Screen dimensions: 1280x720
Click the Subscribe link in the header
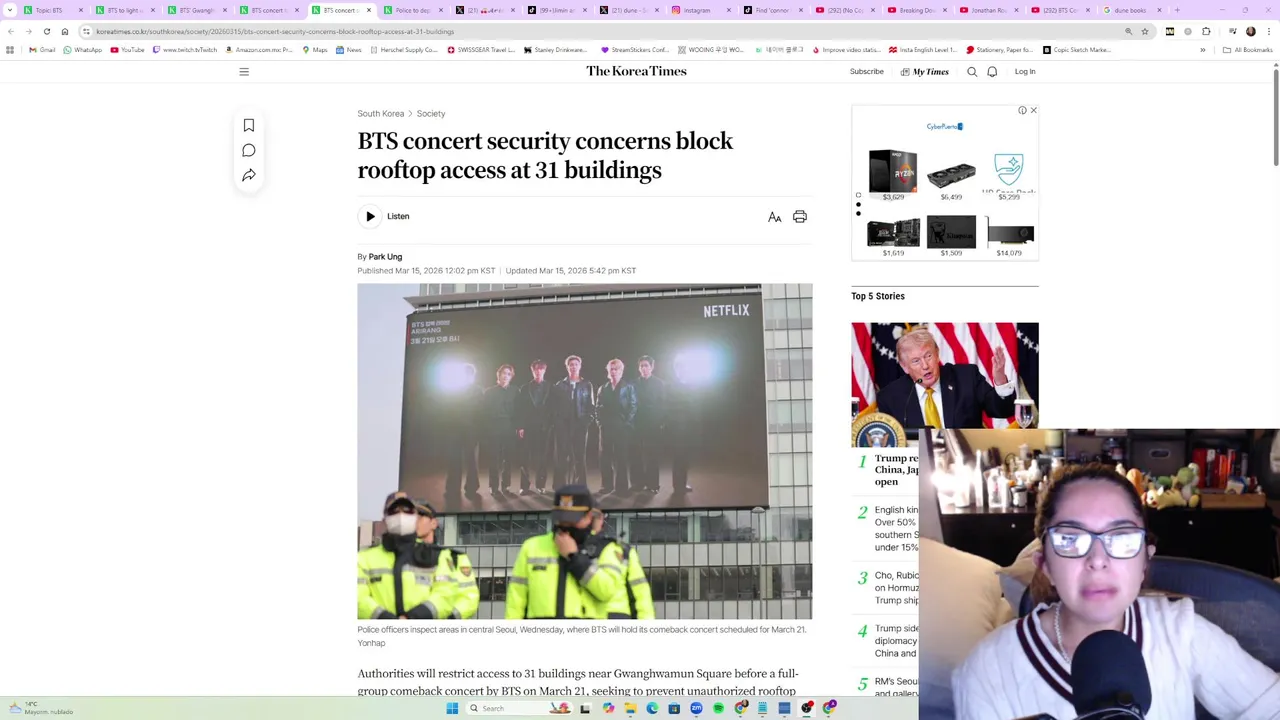click(867, 72)
